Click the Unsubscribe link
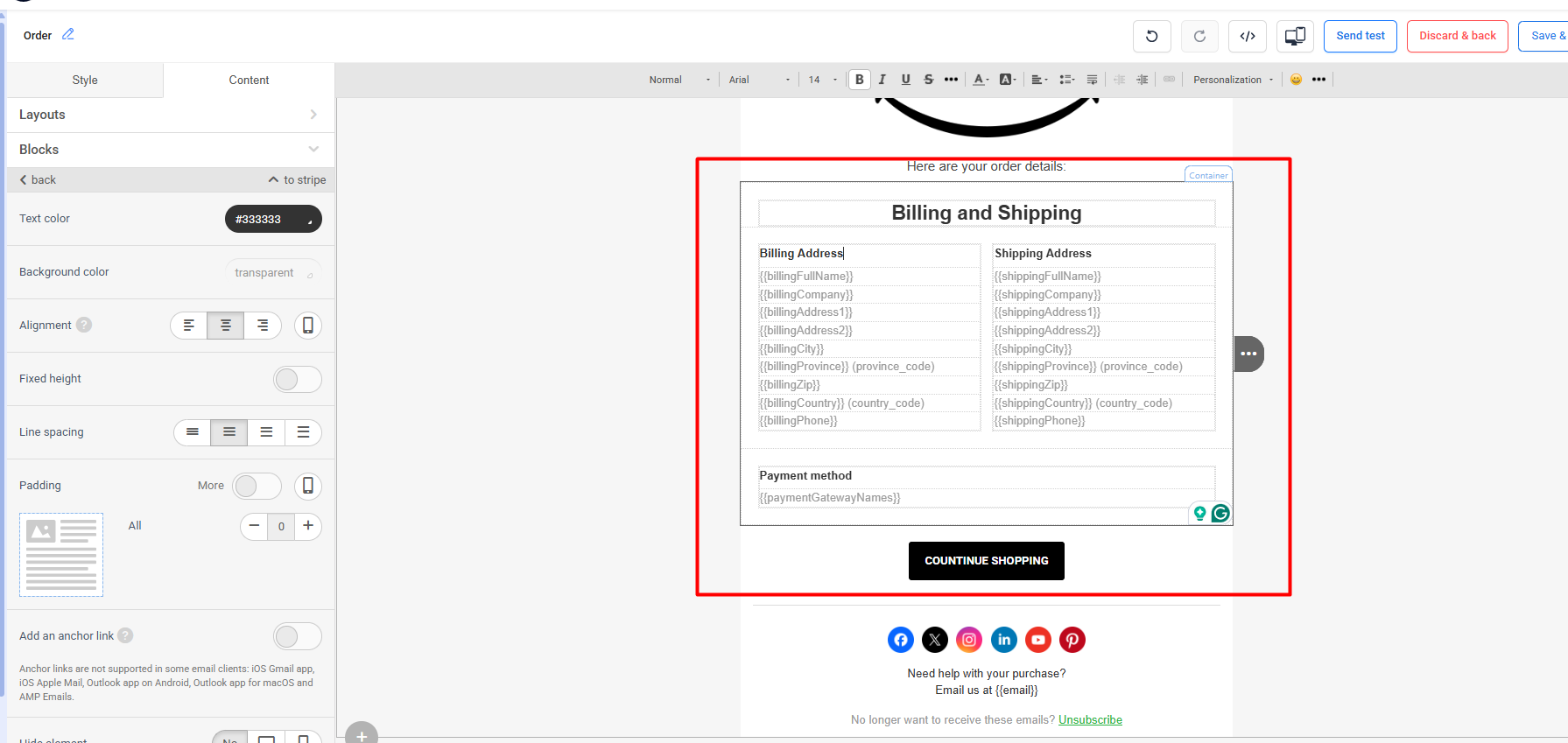Viewport: 1568px width, 743px height. (1090, 719)
